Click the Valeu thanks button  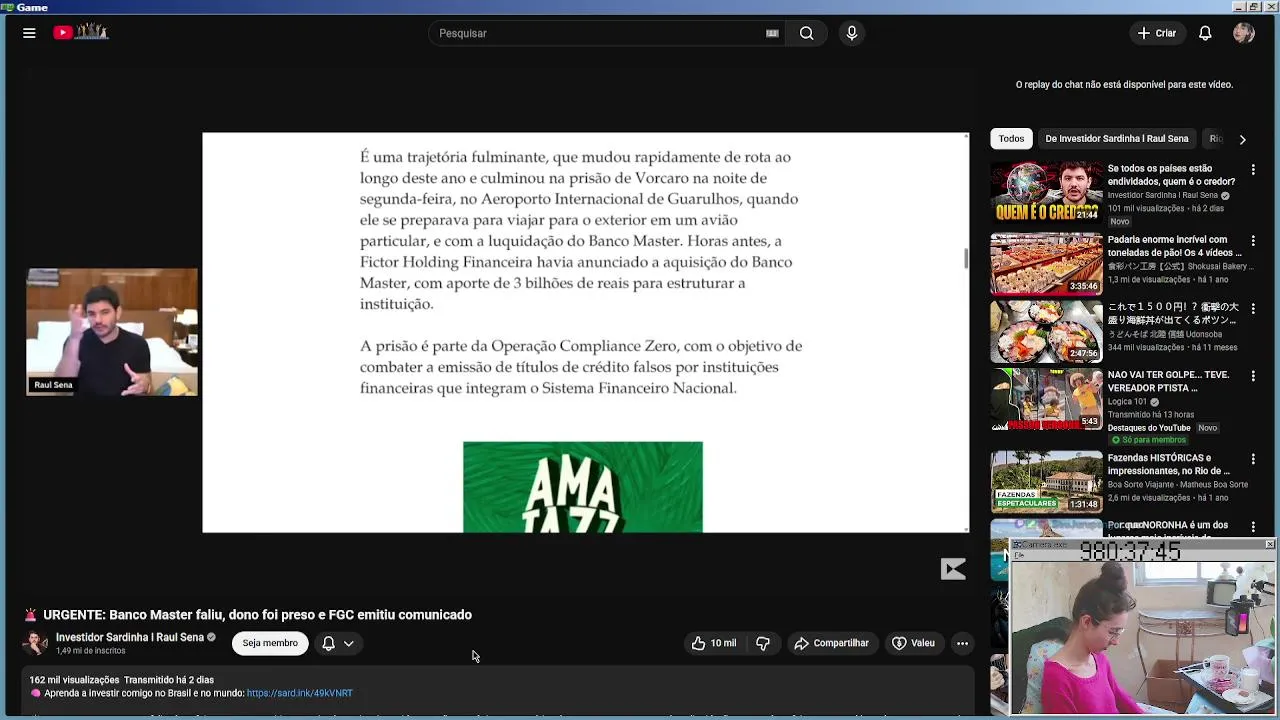coord(913,643)
